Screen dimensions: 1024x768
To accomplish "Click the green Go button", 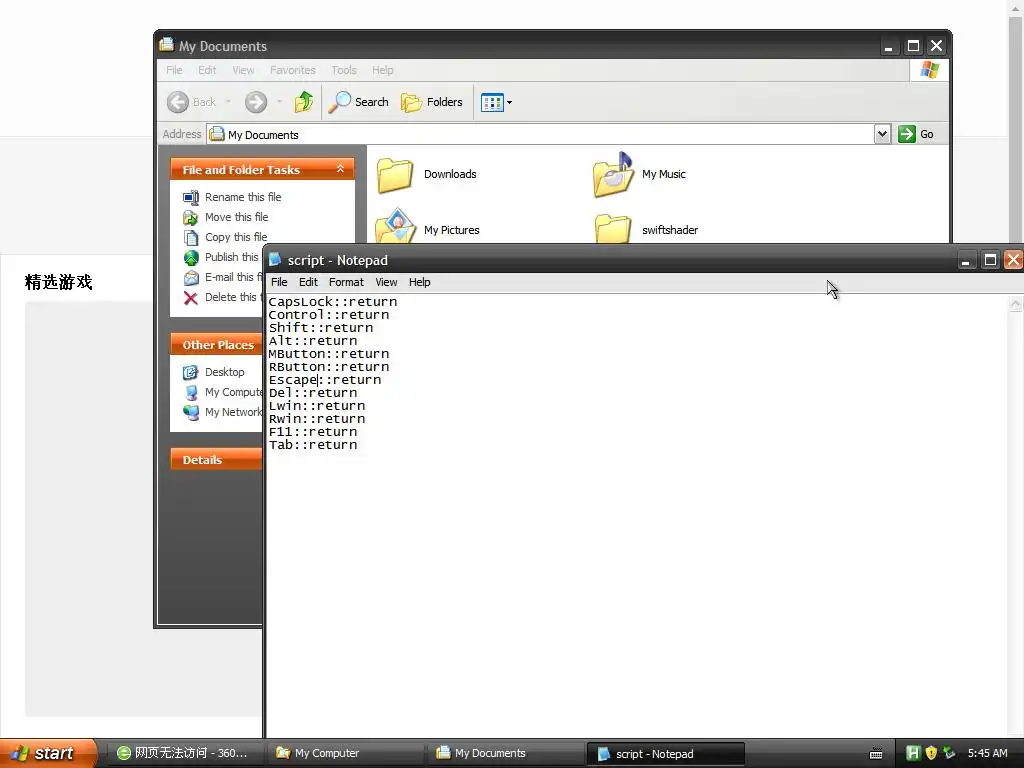I will pos(916,135).
